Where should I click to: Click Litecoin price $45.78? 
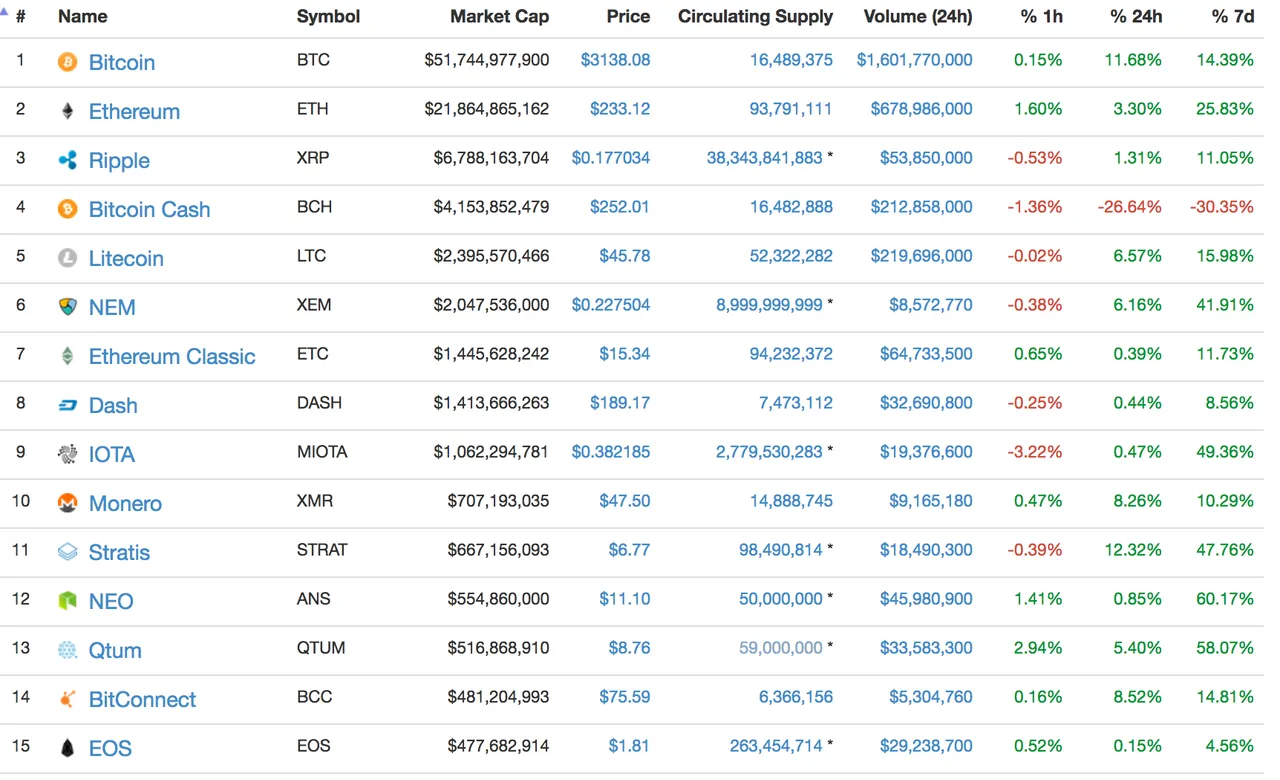[x=625, y=256]
